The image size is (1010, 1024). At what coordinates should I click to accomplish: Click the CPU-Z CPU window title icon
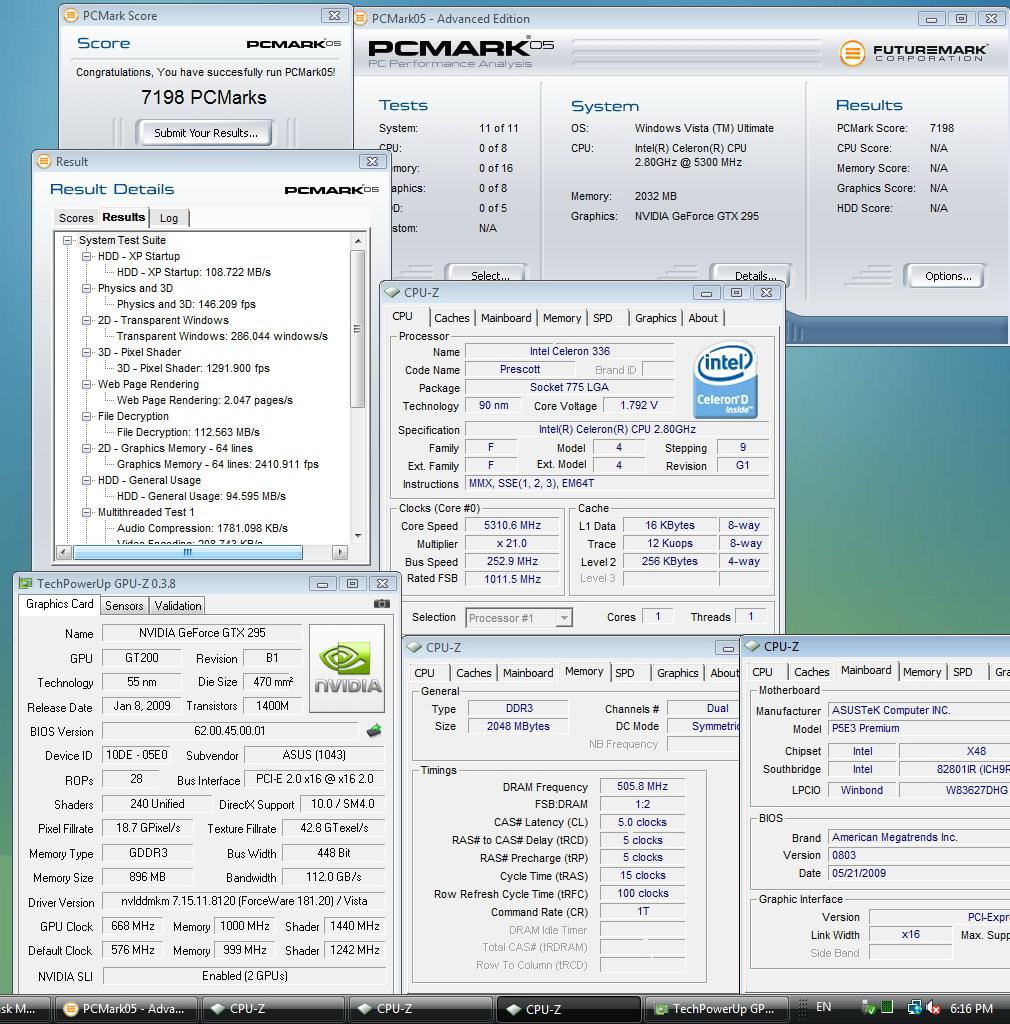point(392,292)
